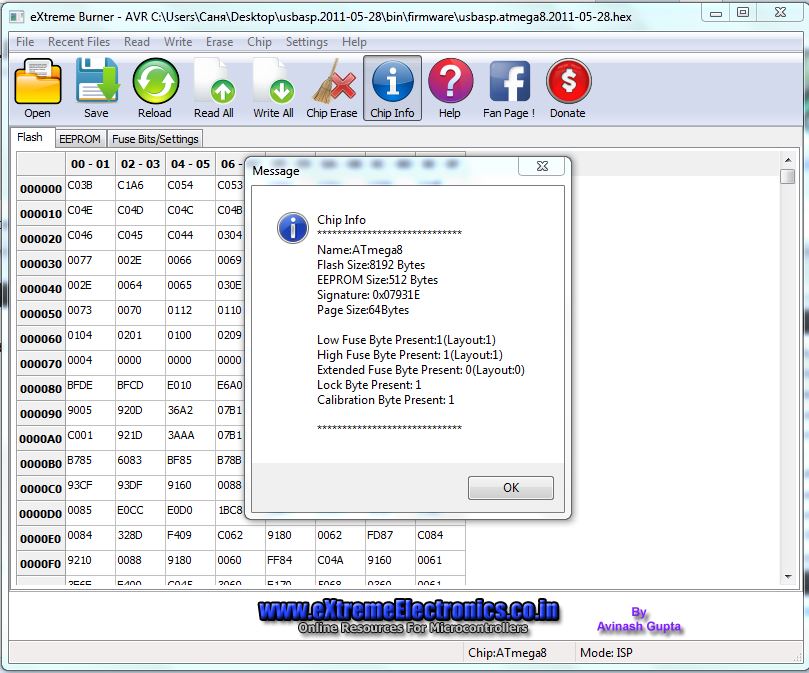Click 'Lock Byte Present: 1' line
The width and height of the screenshot is (809, 673).
tap(369, 384)
